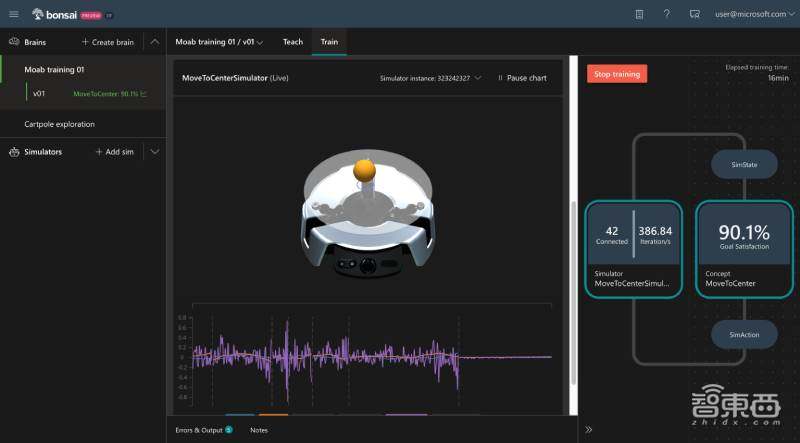The width and height of the screenshot is (800, 443).
Task: Click the question mark help icon
Action: point(667,14)
